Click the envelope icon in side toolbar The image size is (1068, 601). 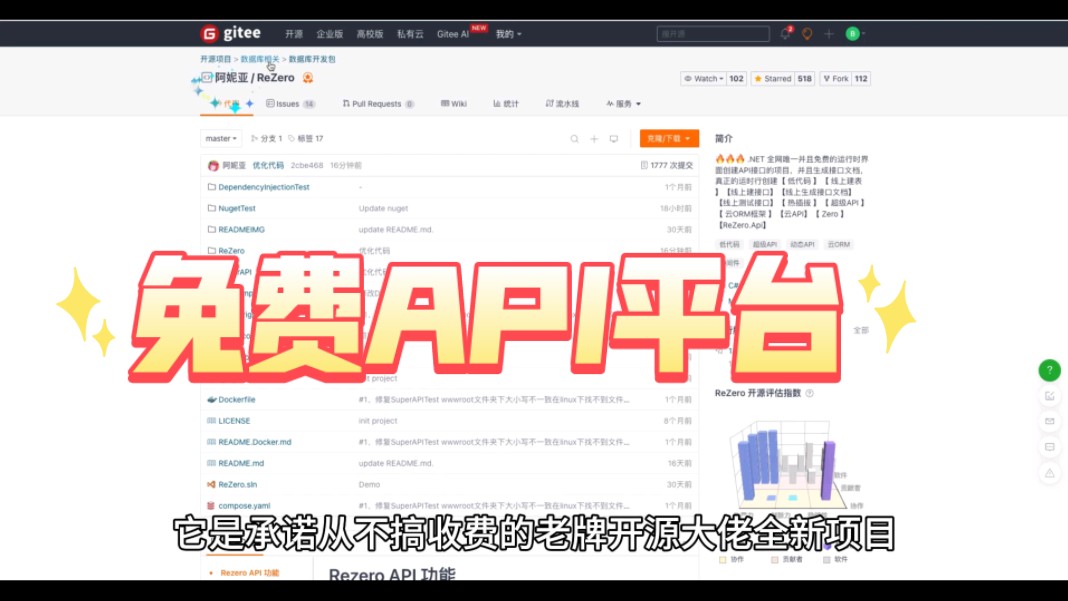coord(1050,421)
